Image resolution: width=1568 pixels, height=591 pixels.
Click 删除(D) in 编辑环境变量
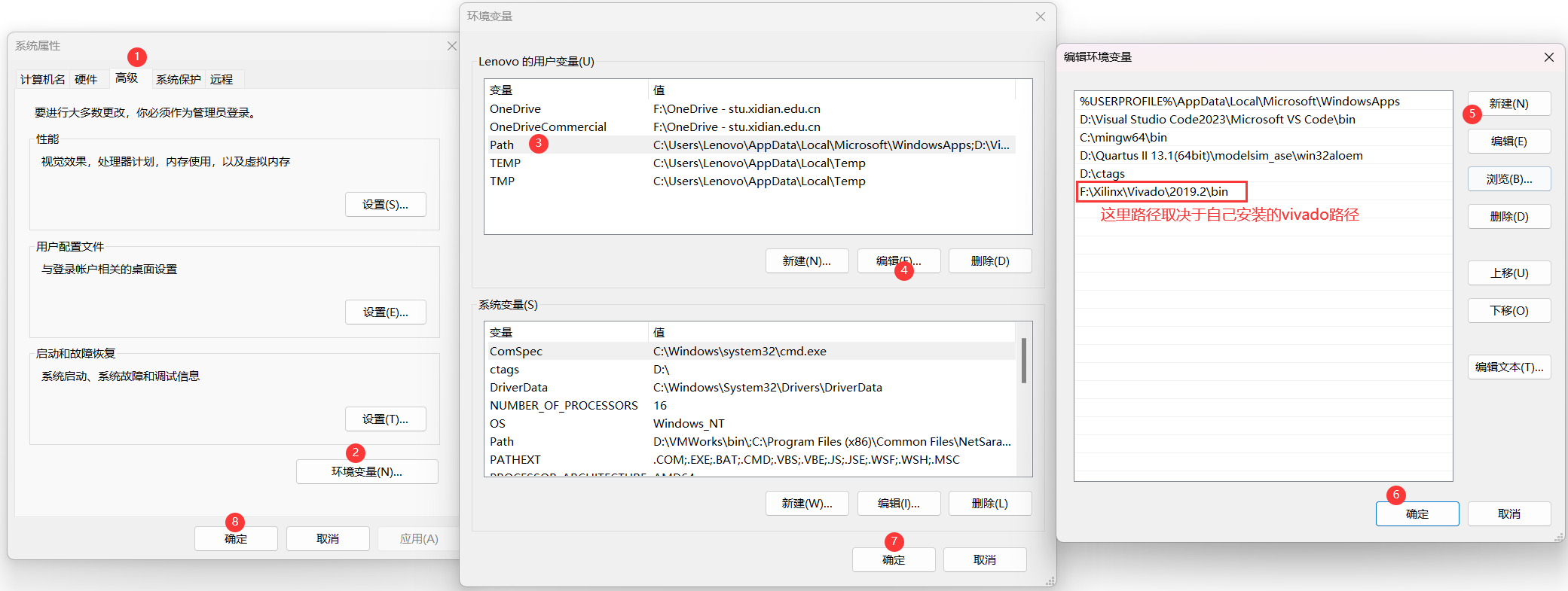click(1509, 217)
